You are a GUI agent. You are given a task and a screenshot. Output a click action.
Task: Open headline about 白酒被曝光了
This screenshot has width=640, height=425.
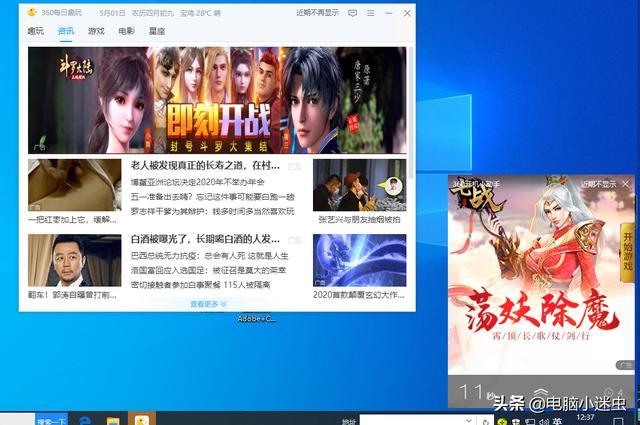(205, 239)
